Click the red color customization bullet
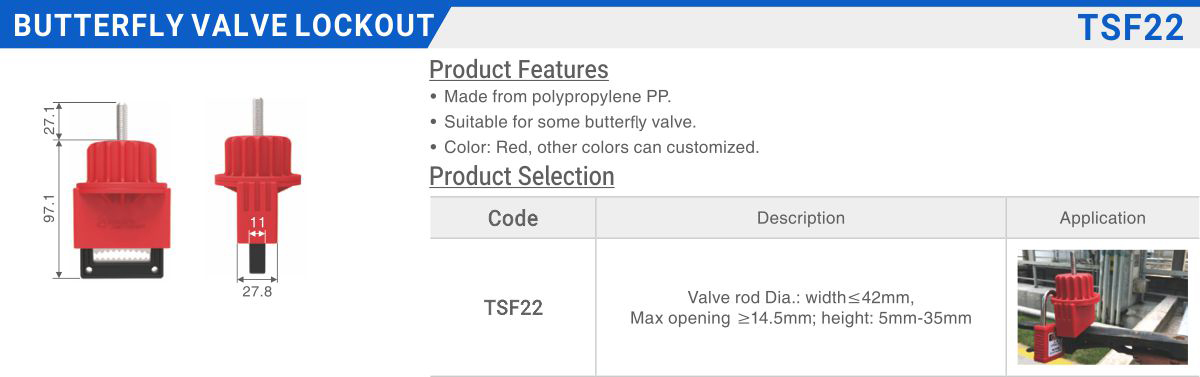Screen dimensions: 1200x377 pos(594,147)
